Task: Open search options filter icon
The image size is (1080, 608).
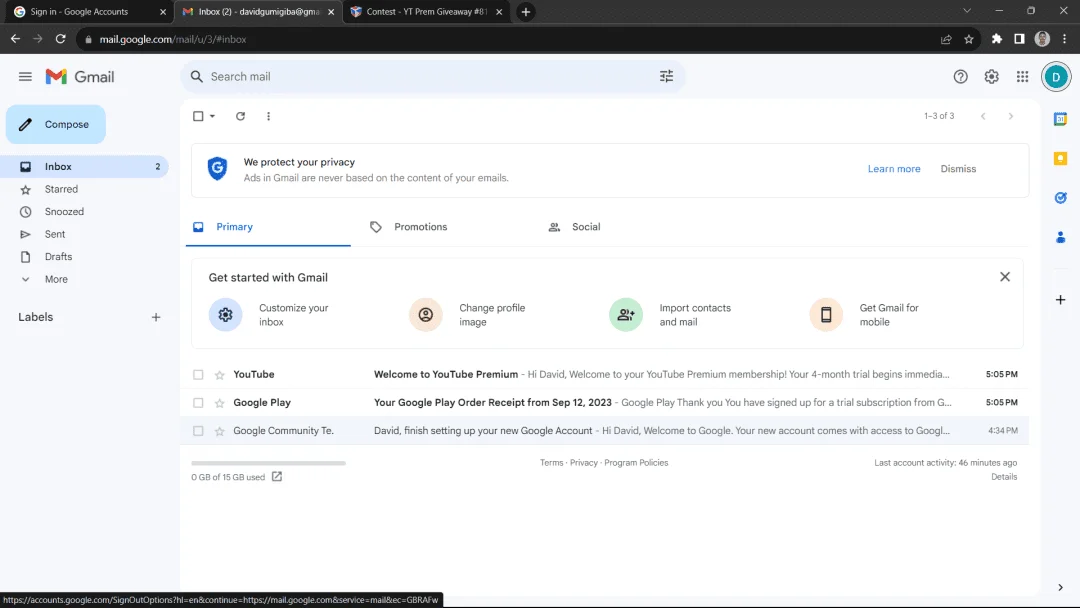Action: 666,76
